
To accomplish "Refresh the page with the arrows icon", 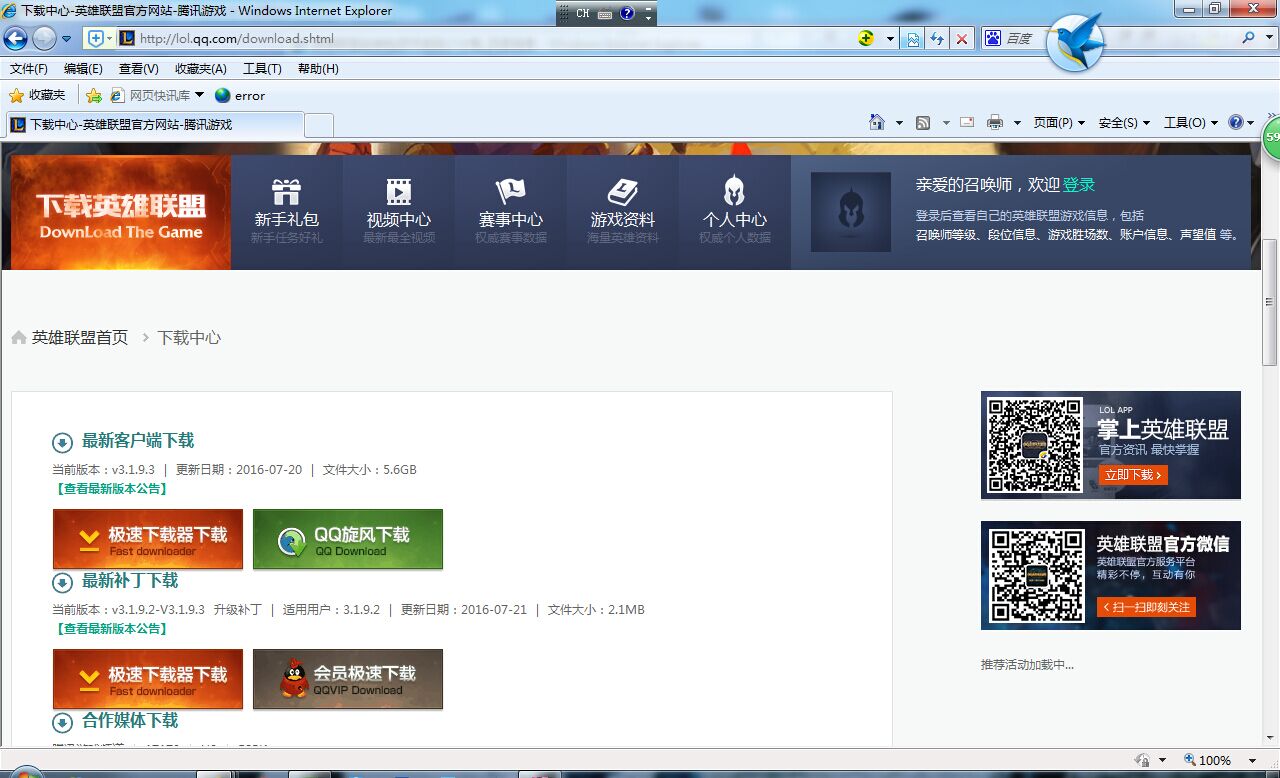I will [937, 39].
